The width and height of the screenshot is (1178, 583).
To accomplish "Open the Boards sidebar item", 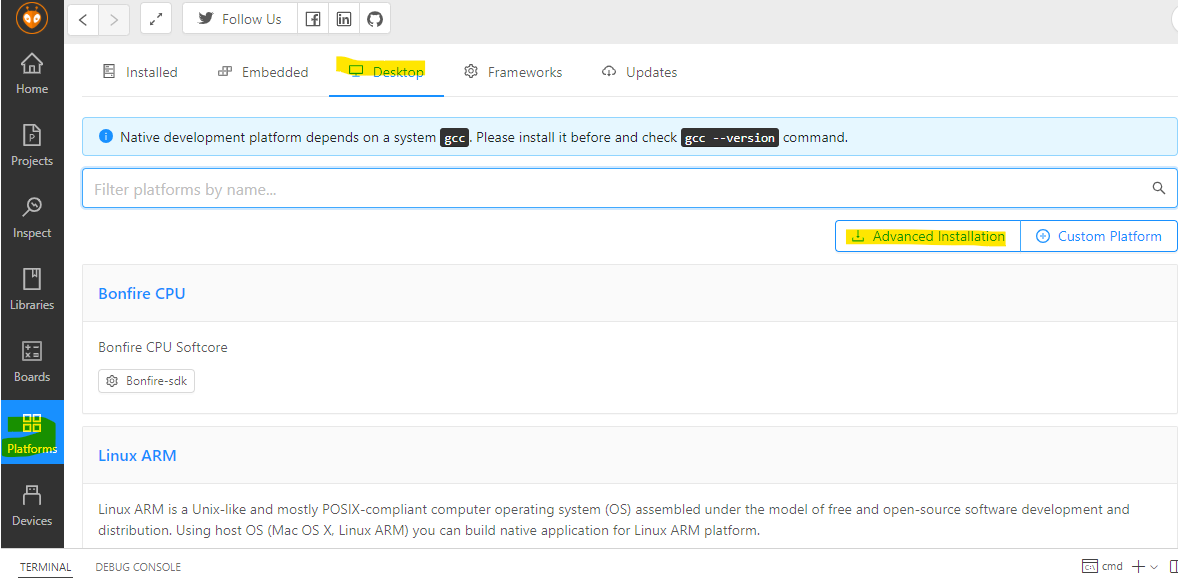I will pyautogui.click(x=32, y=361).
